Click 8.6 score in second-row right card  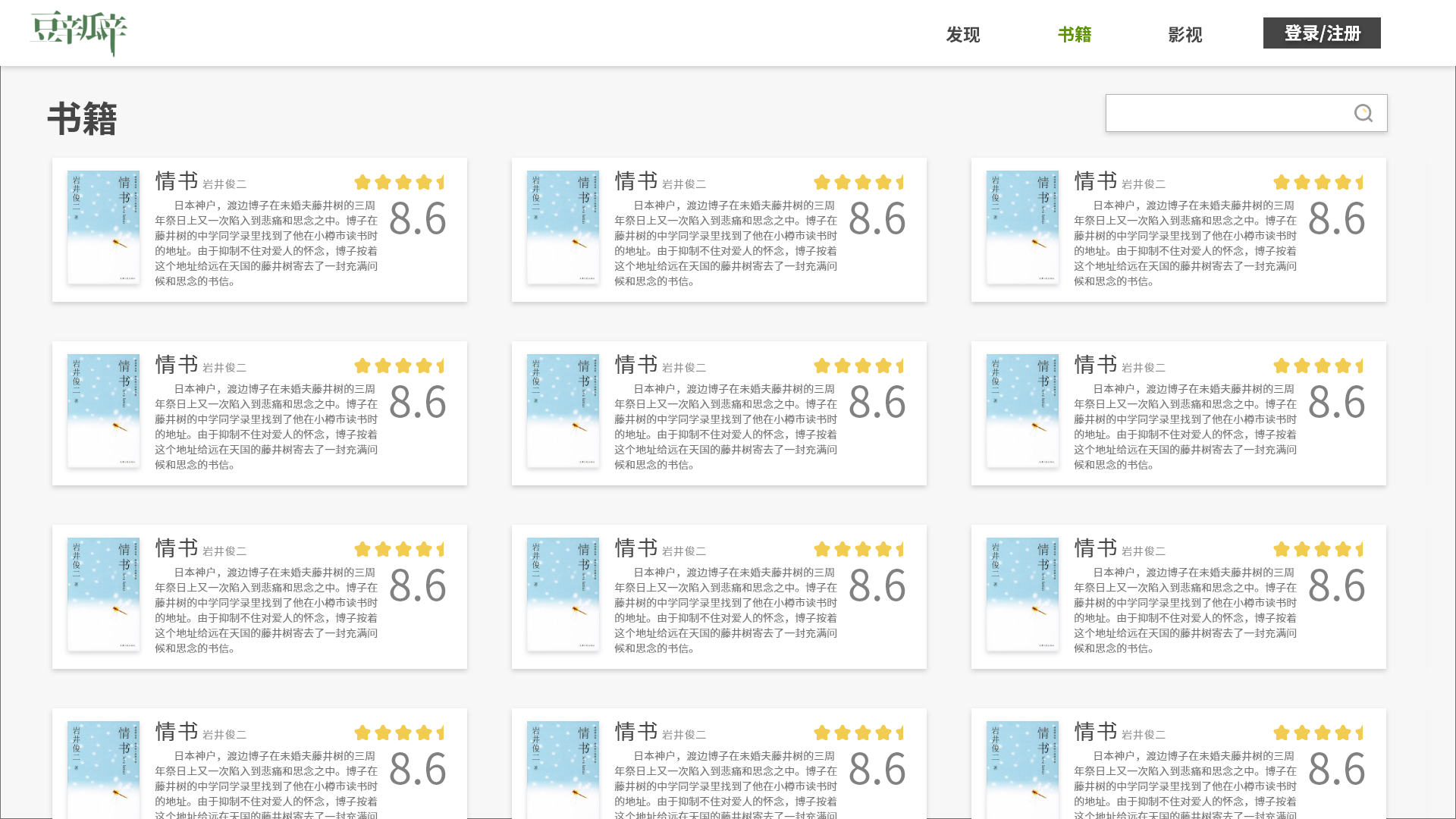(1336, 402)
